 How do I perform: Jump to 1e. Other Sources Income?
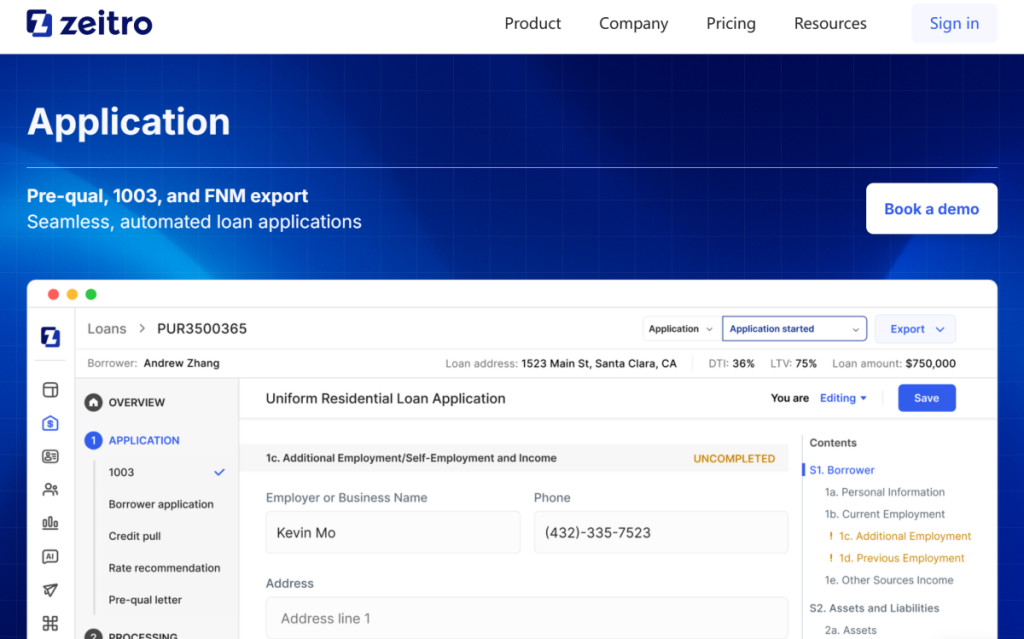(x=889, y=580)
